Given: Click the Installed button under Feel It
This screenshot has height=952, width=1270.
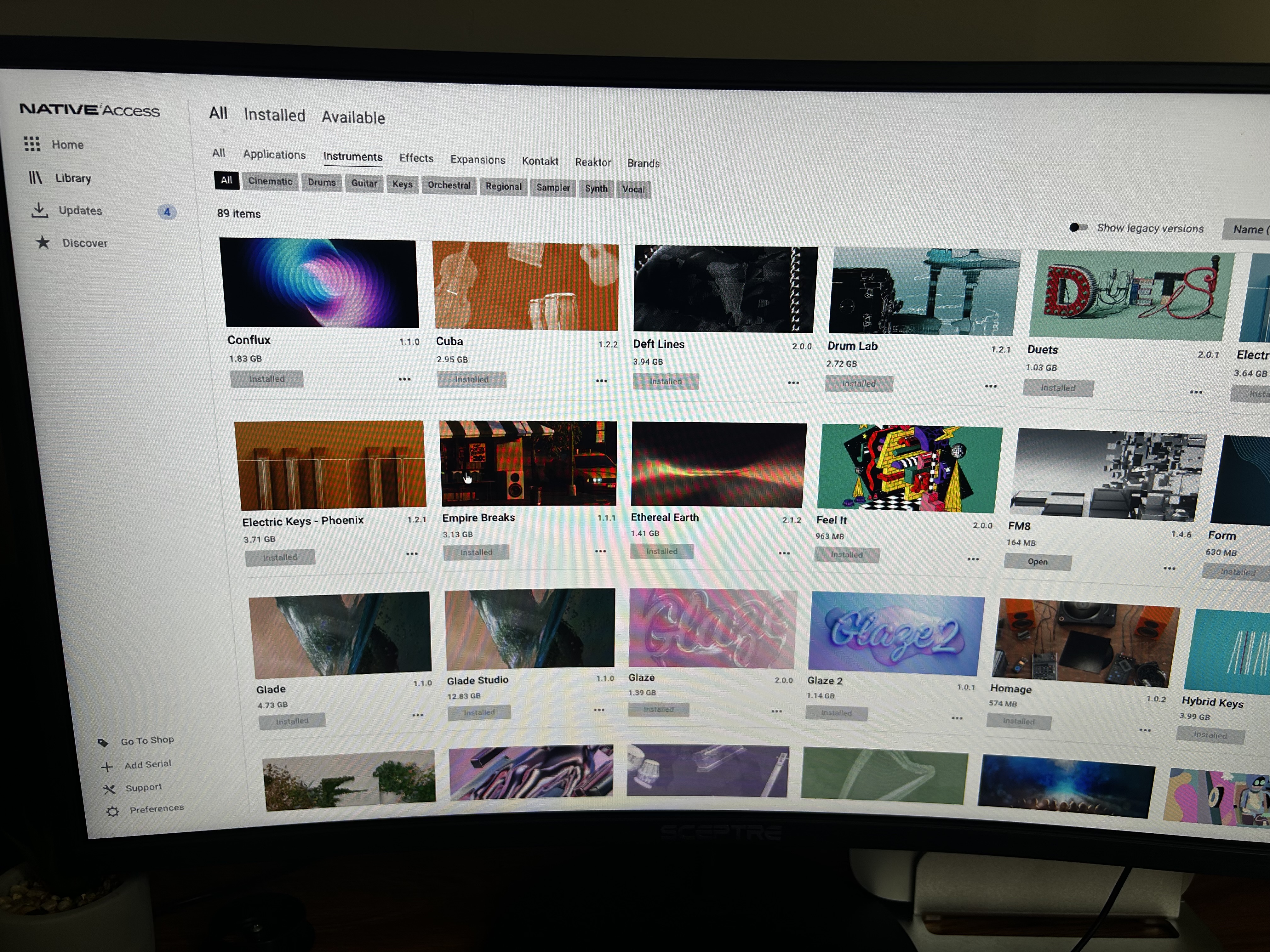Looking at the screenshot, I should coord(846,554).
